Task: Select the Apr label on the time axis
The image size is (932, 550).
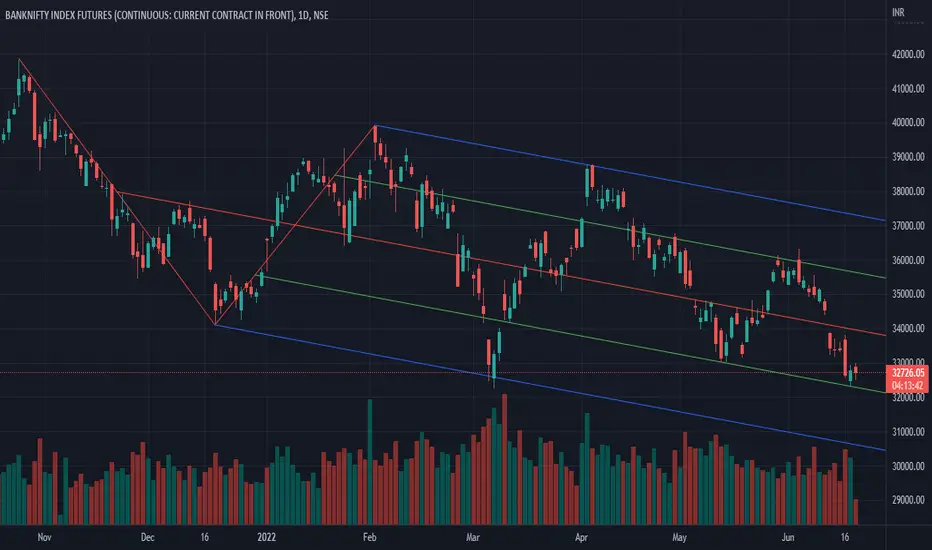Action: click(x=581, y=537)
